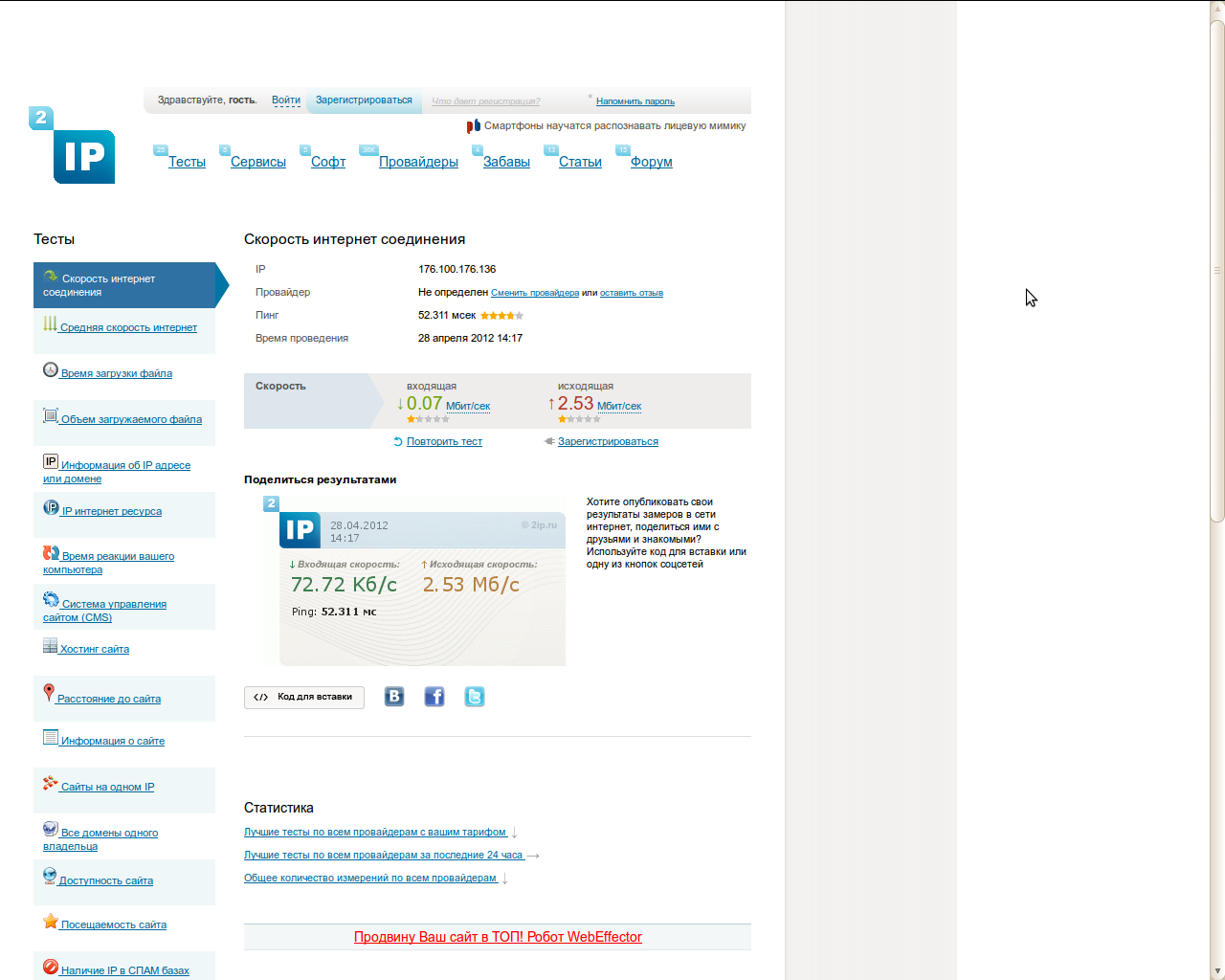Select Скорость интернет соединения in the sidebar
The width and height of the screenshot is (1225, 980).
coord(124,285)
